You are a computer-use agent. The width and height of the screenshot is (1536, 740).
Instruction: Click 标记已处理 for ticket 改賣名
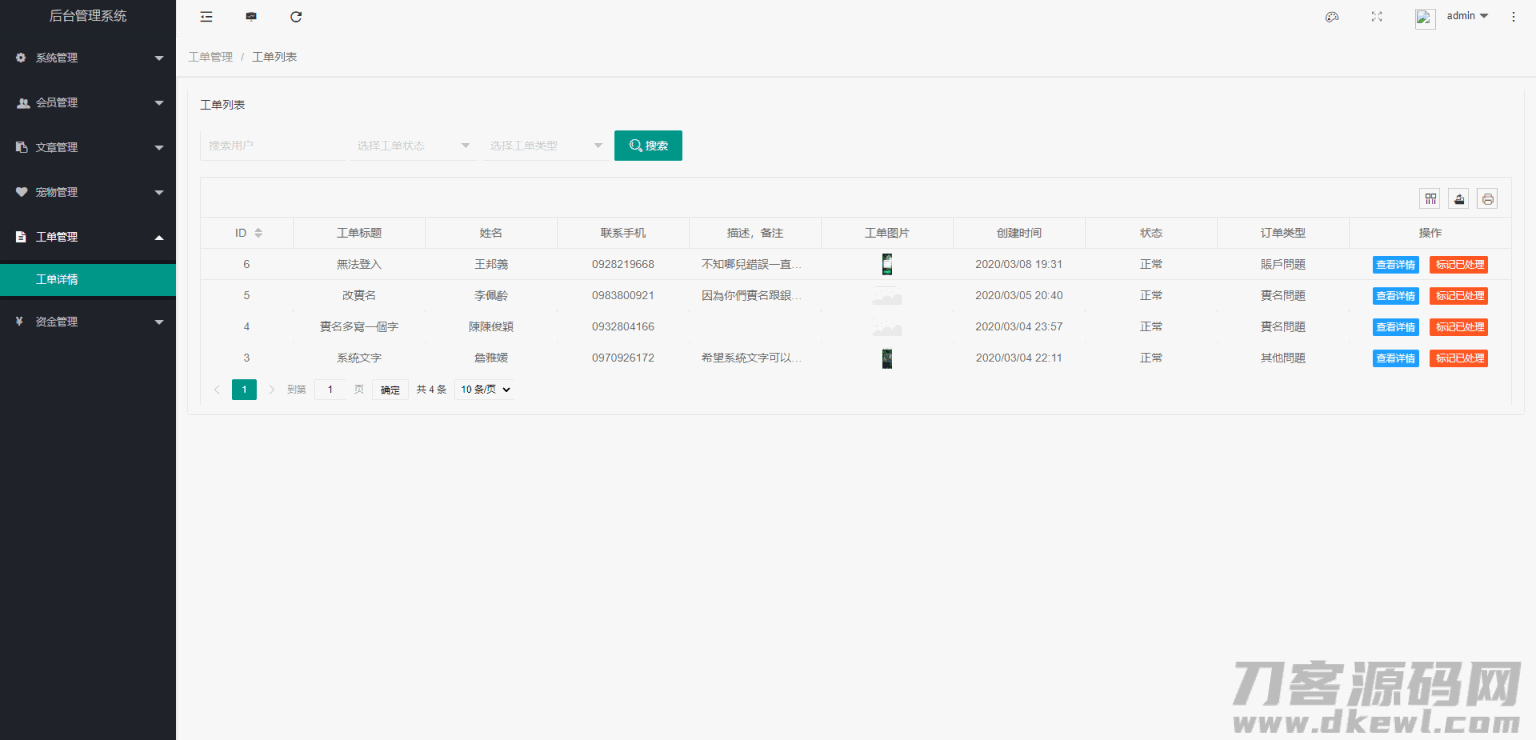point(1458,296)
